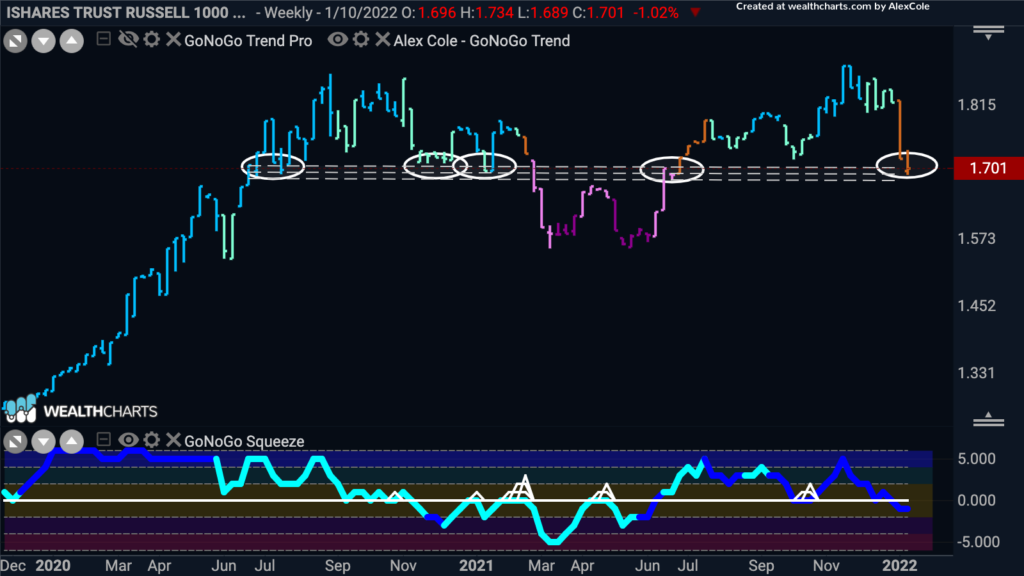
Task: Open GoNoGo Squeeze settings gear
Action: pyautogui.click(x=152, y=440)
